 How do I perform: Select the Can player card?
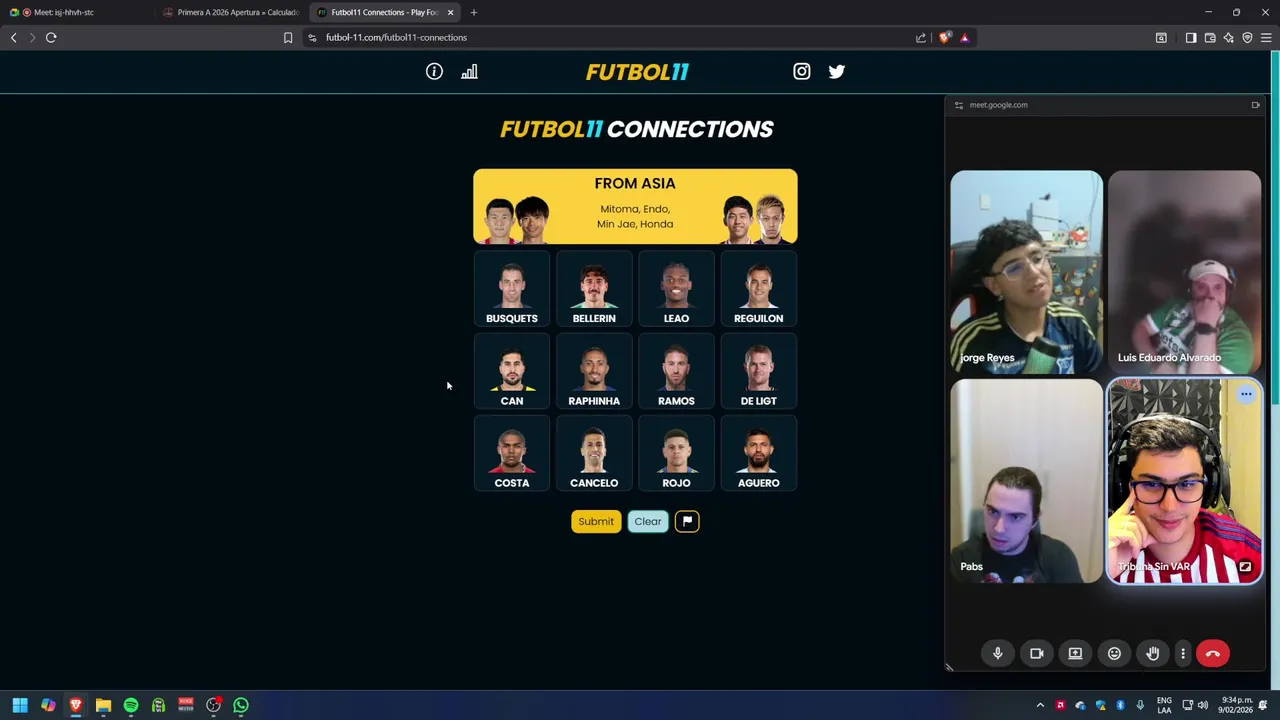[x=511, y=372]
